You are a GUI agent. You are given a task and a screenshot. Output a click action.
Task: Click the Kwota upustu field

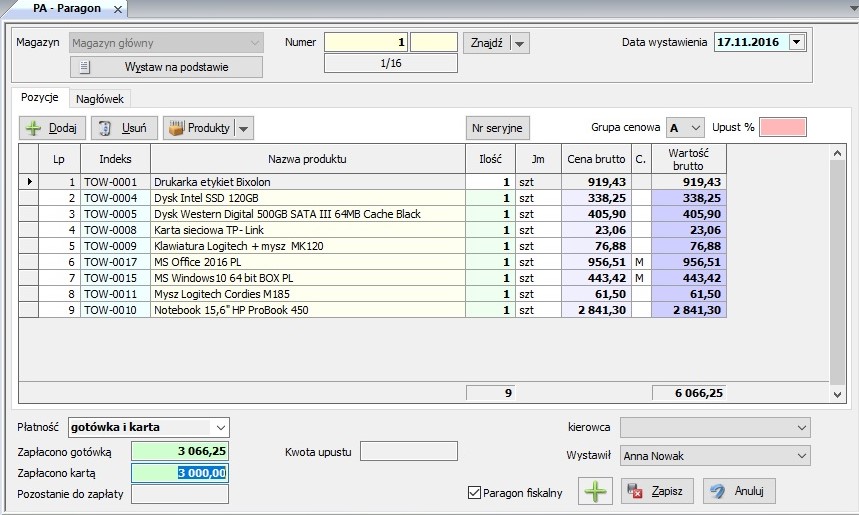click(409, 451)
